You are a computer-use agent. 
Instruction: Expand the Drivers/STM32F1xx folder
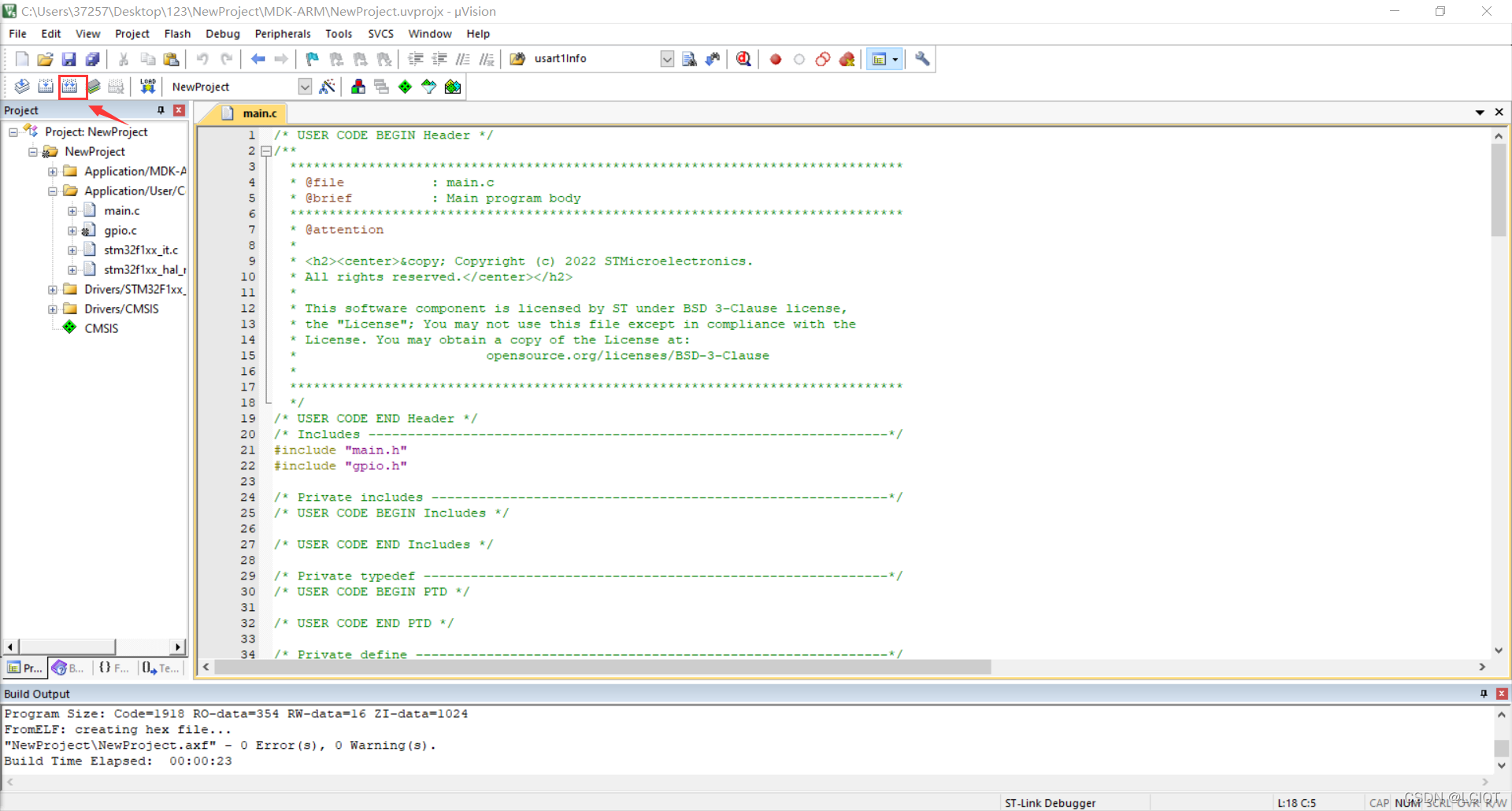(x=52, y=290)
